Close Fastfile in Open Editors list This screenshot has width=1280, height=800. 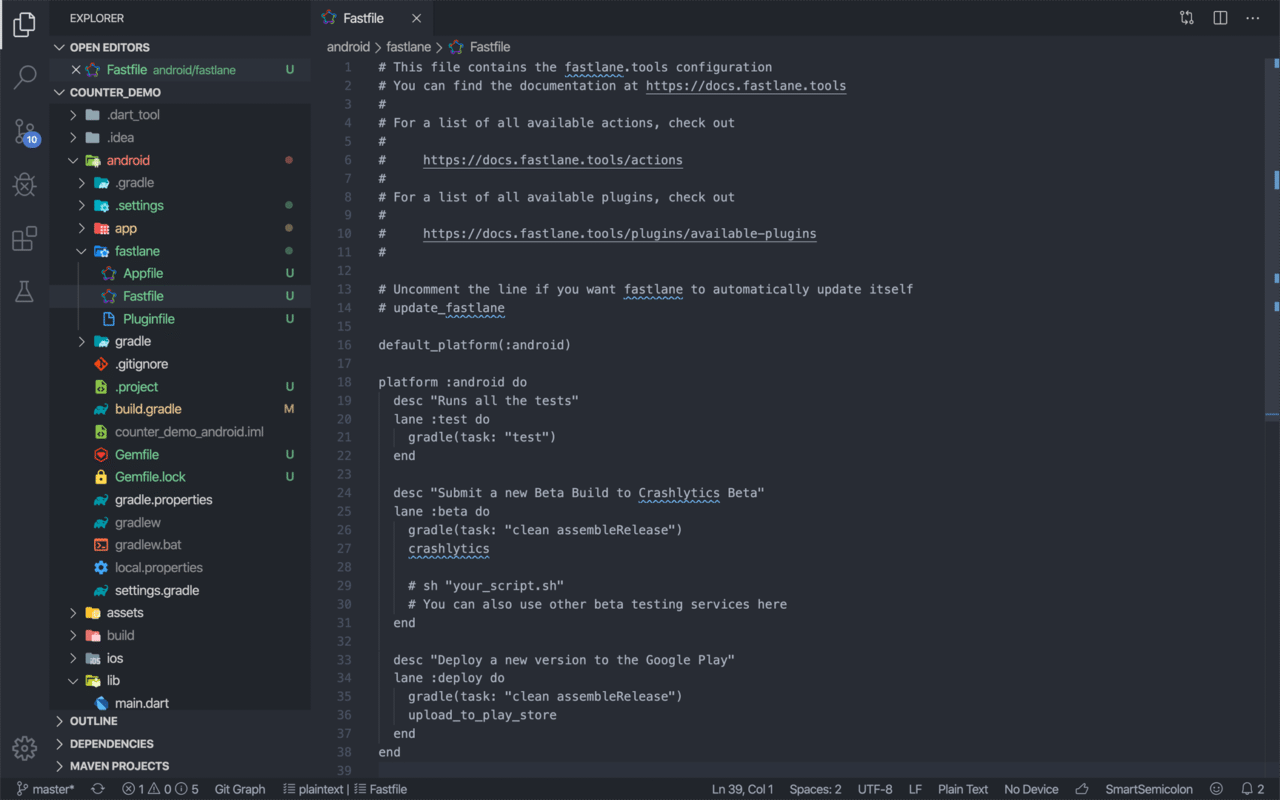pos(76,70)
